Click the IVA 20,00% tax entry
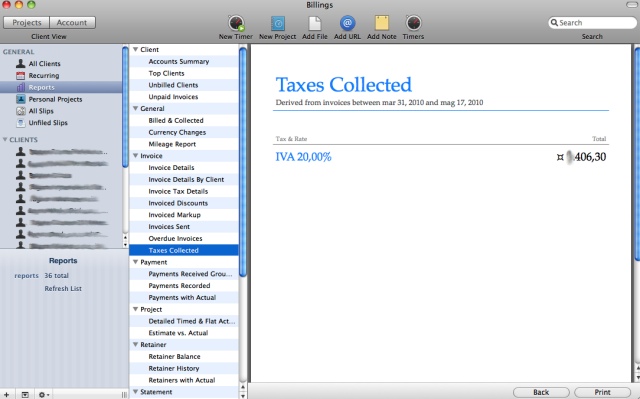 click(303, 157)
